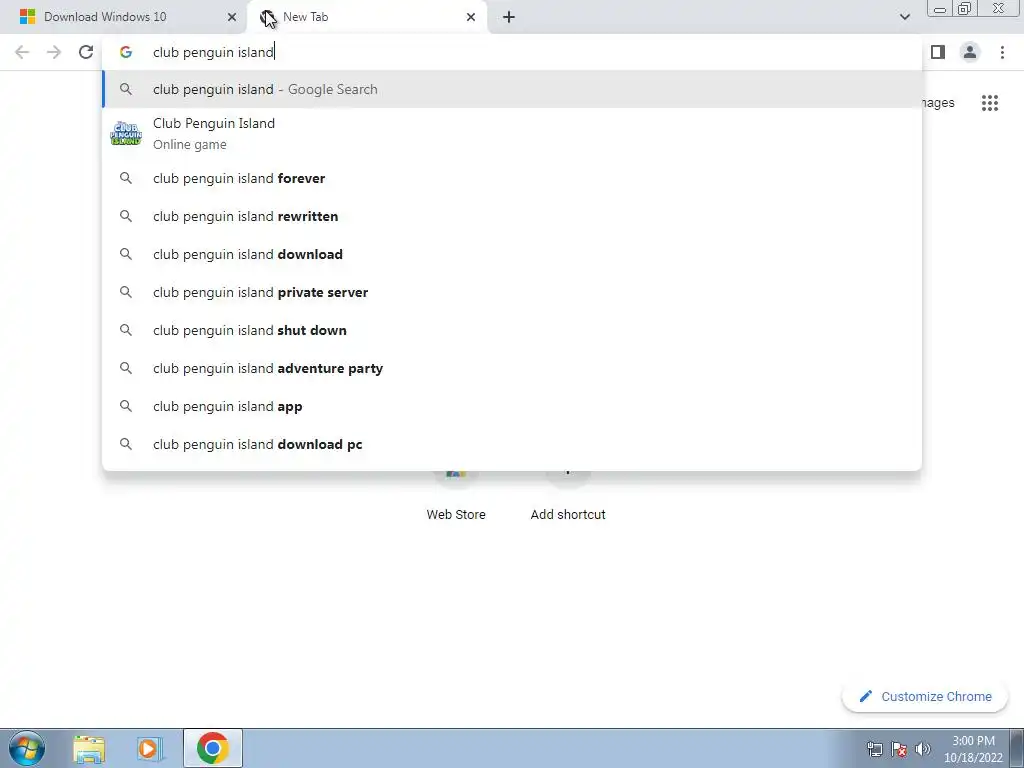Select 'club penguin island download' suggestion

[x=512, y=254]
